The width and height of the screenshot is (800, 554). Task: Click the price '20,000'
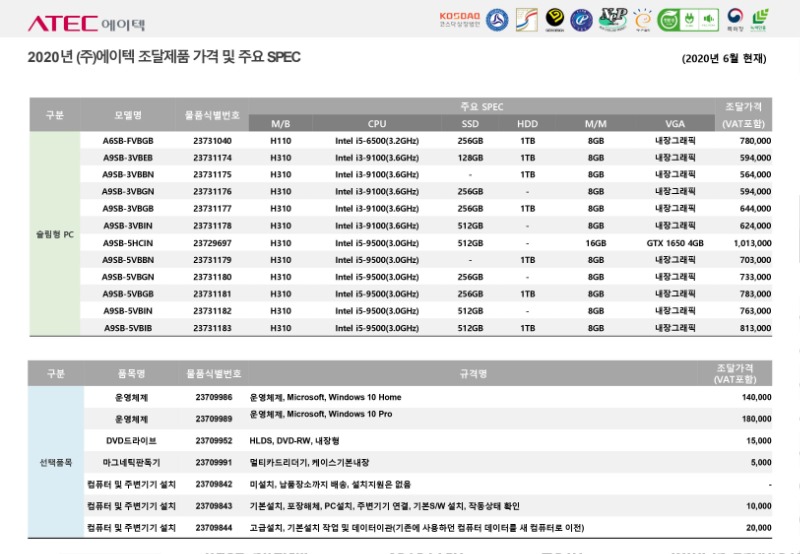(758, 528)
